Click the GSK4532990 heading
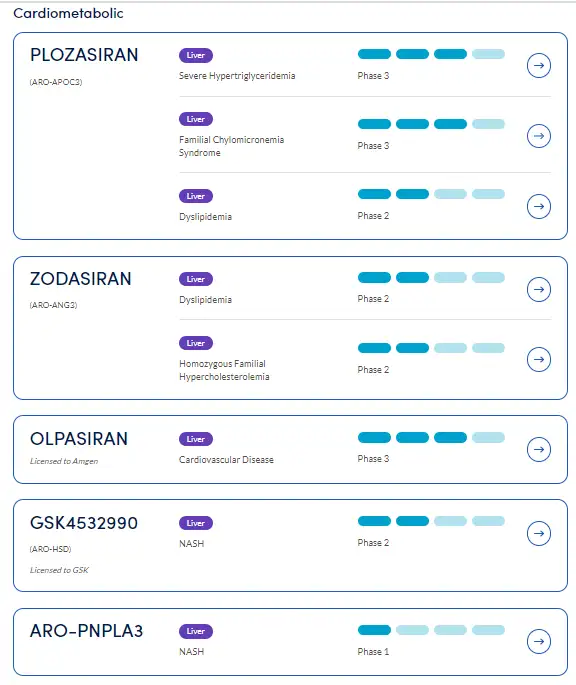 (x=84, y=523)
